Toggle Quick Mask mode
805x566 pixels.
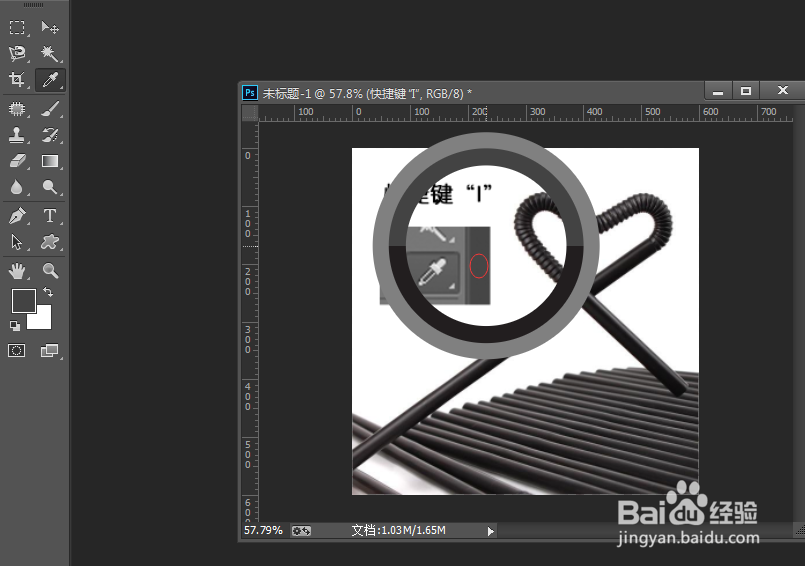(x=16, y=351)
